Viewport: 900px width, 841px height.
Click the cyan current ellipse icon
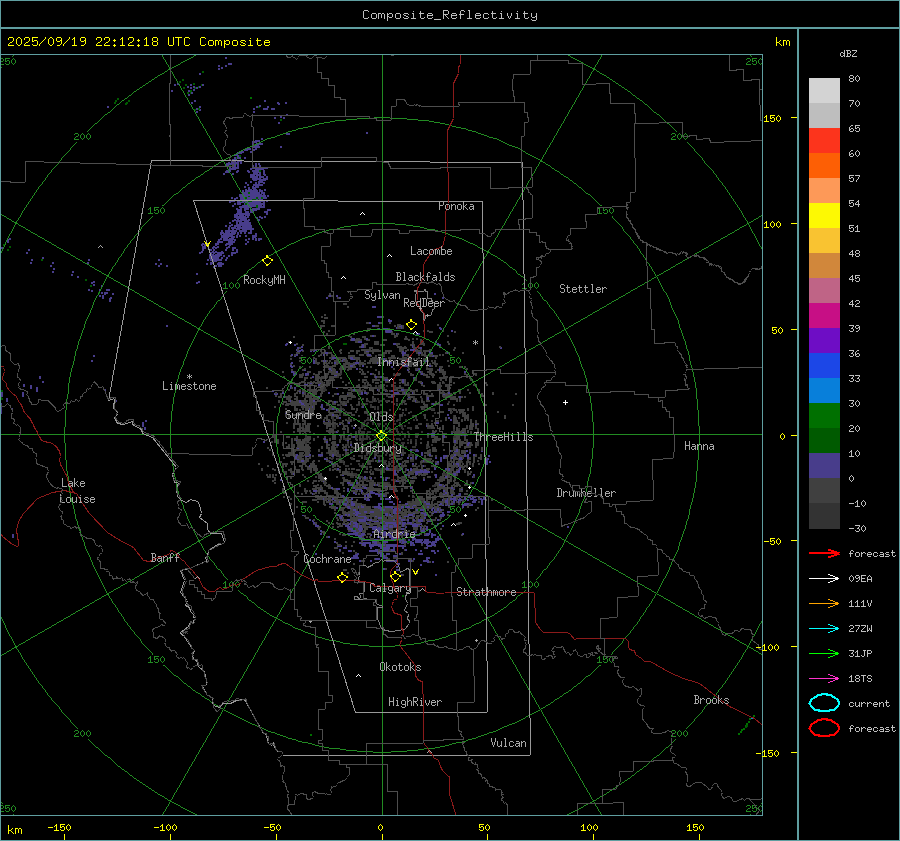[x=824, y=703]
